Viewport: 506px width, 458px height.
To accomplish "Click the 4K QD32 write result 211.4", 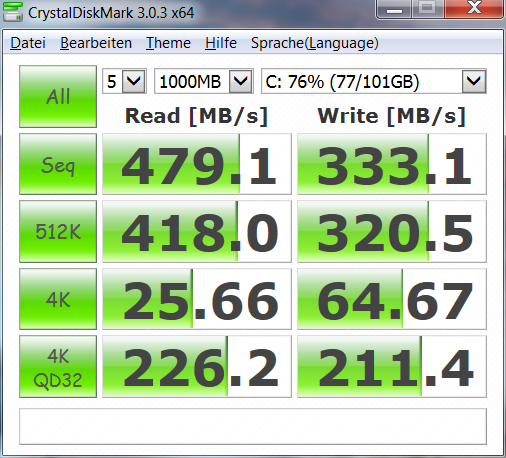I will pos(392,366).
